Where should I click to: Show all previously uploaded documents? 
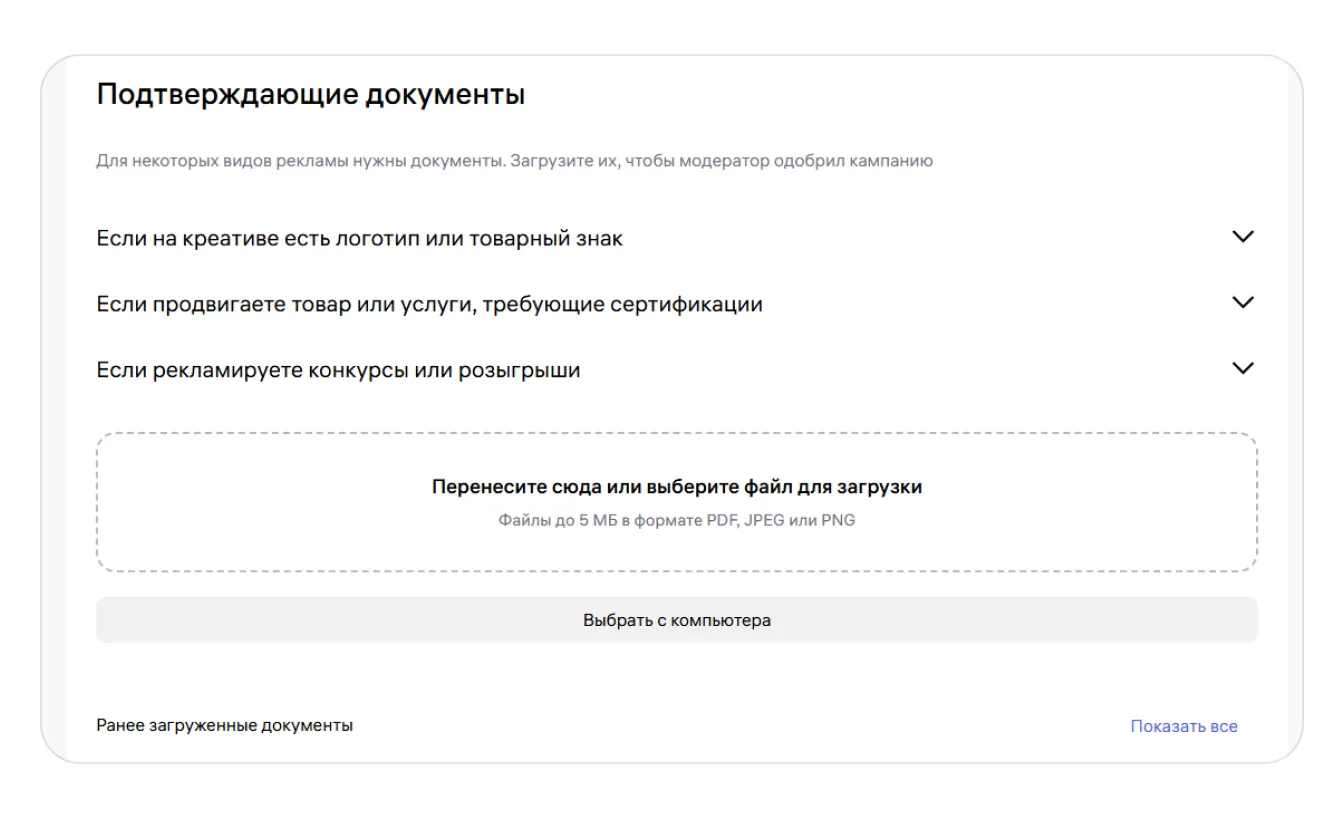(1183, 726)
